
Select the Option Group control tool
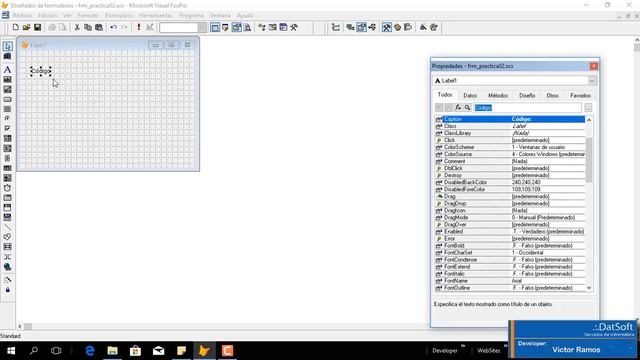tap(7, 119)
